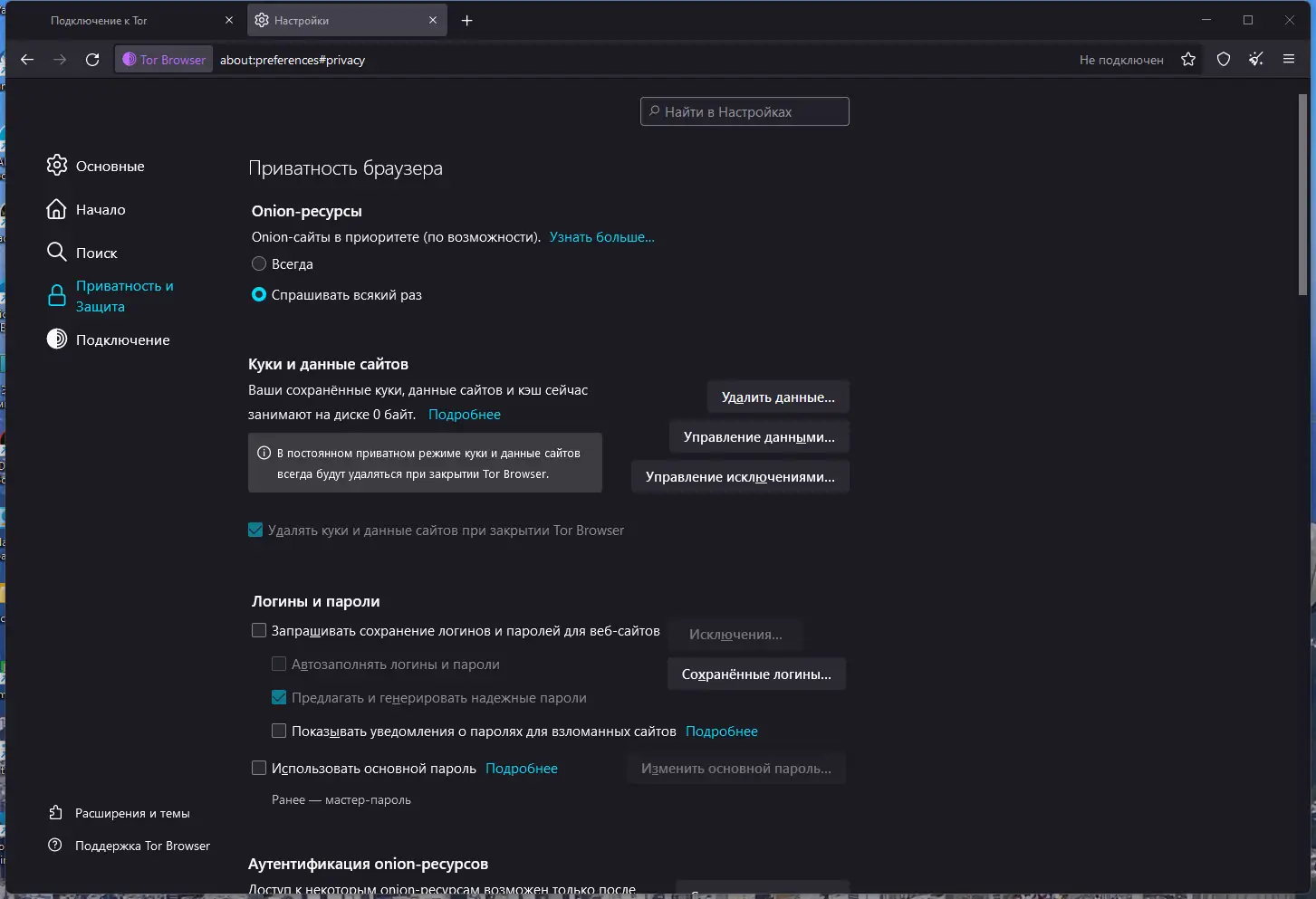Switch to the Подключение к Tor tab
This screenshot has width=1316, height=899.
(x=99, y=20)
